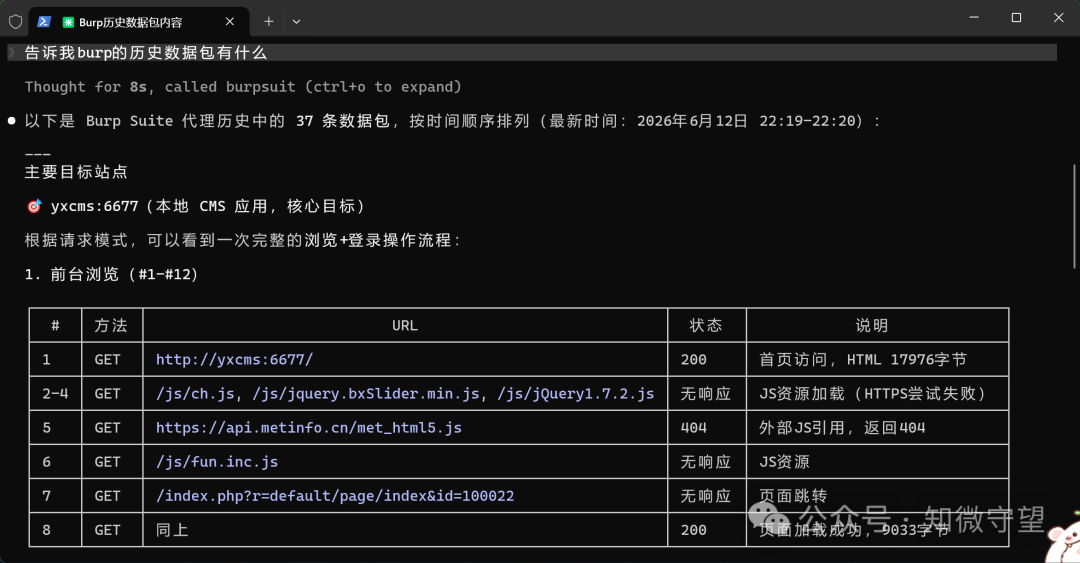1080x563 pixels.
Task: Click the 状态 column header
Action: [x=706, y=325]
